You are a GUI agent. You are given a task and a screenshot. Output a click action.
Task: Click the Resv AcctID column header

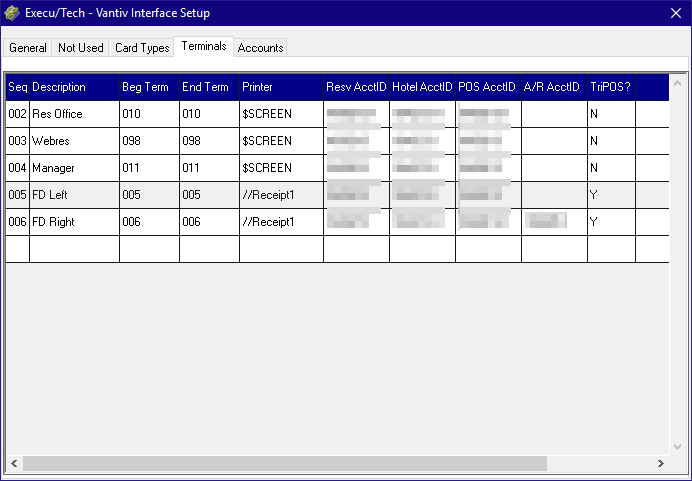(356, 87)
